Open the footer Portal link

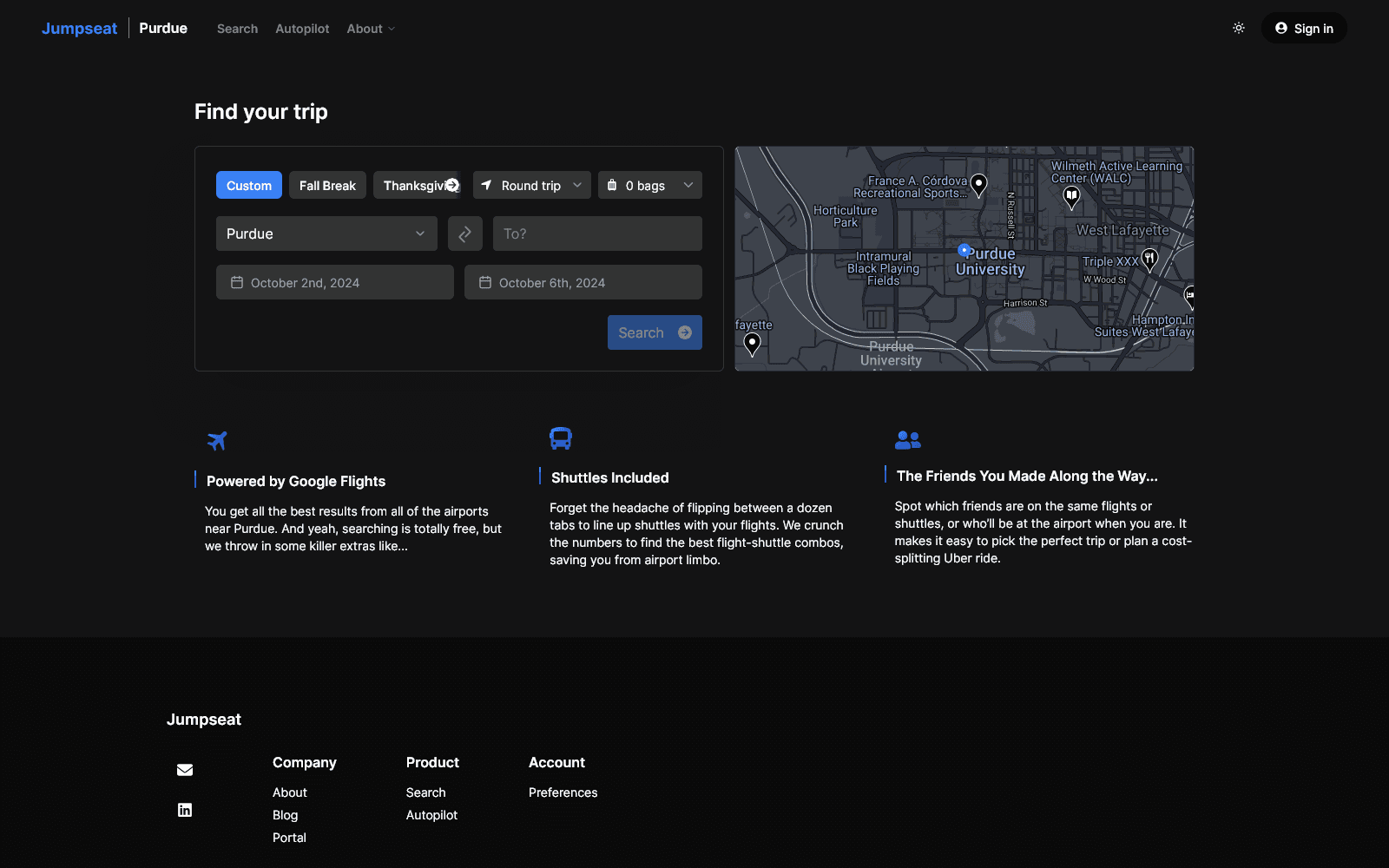(289, 838)
